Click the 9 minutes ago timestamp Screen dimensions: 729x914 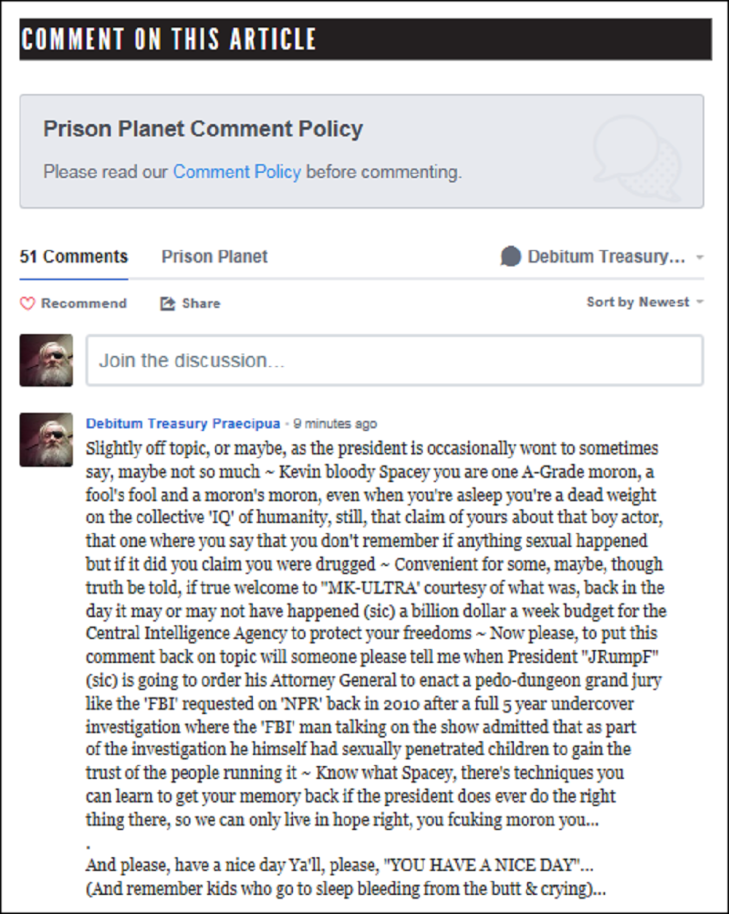[335, 424]
